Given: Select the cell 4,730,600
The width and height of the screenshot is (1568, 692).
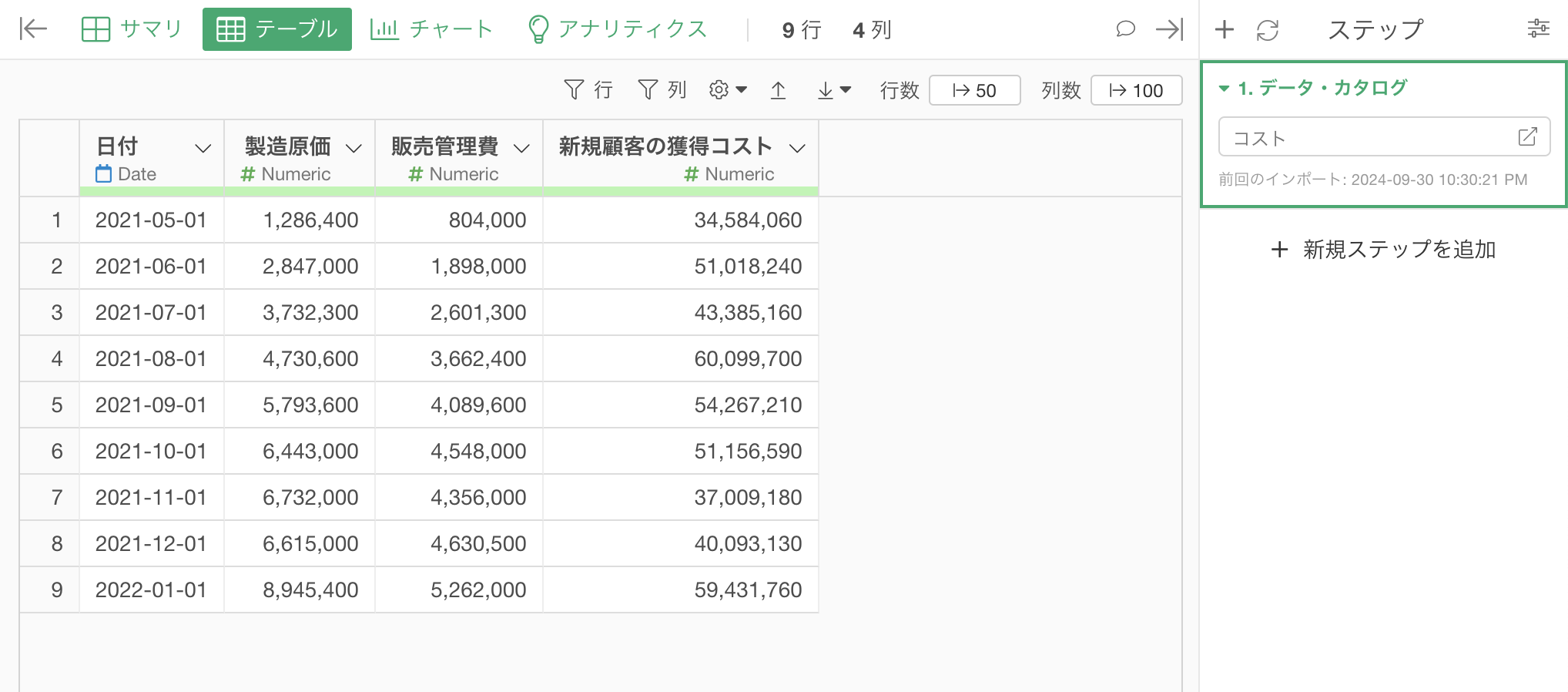Looking at the screenshot, I should coord(300,359).
